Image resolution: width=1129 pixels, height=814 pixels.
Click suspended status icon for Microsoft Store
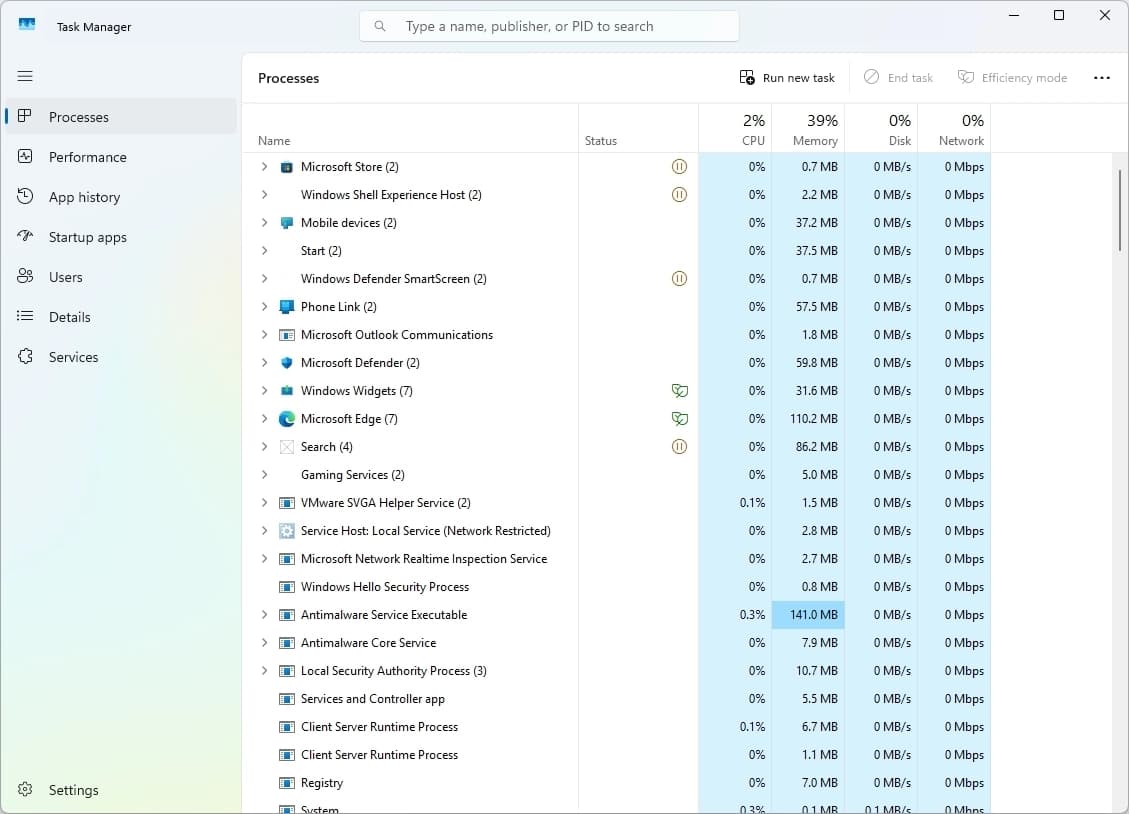679,167
